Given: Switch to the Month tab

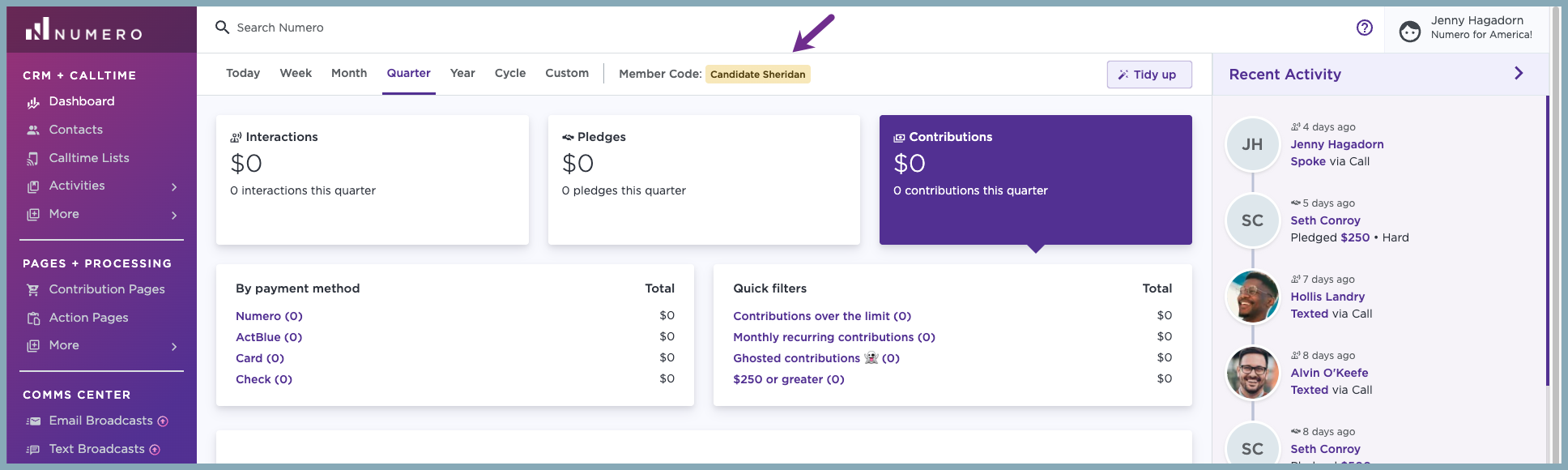Looking at the screenshot, I should pyautogui.click(x=349, y=73).
